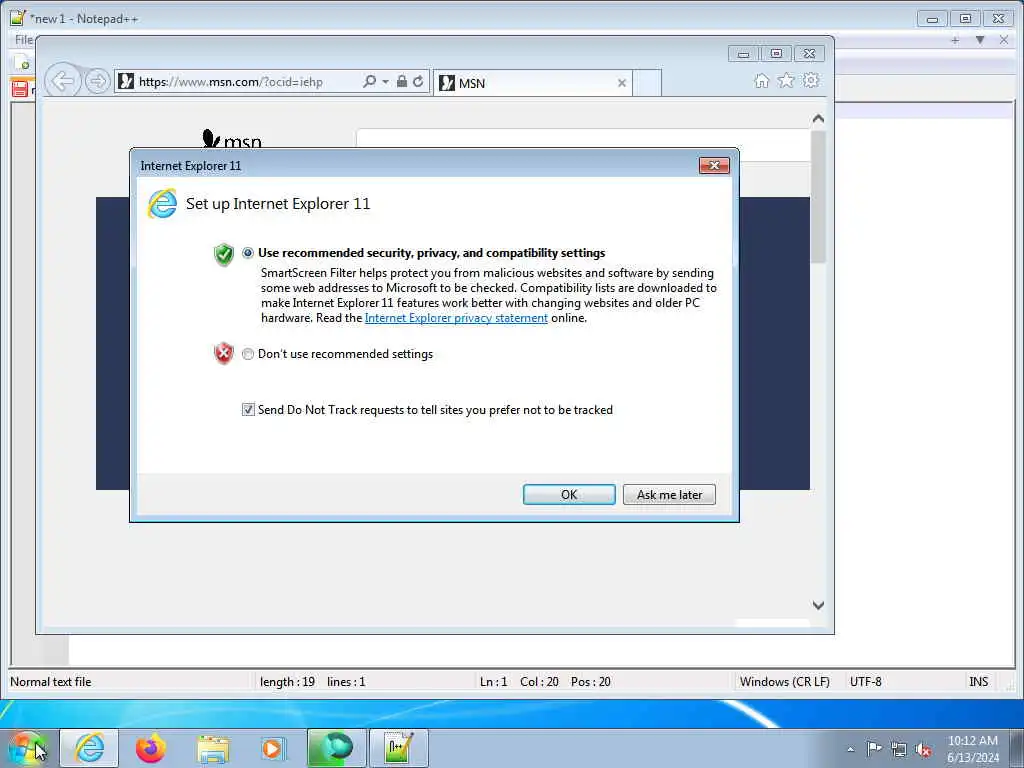Refresh the MSN page
The image size is (1024, 768).
pyautogui.click(x=418, y=81)
